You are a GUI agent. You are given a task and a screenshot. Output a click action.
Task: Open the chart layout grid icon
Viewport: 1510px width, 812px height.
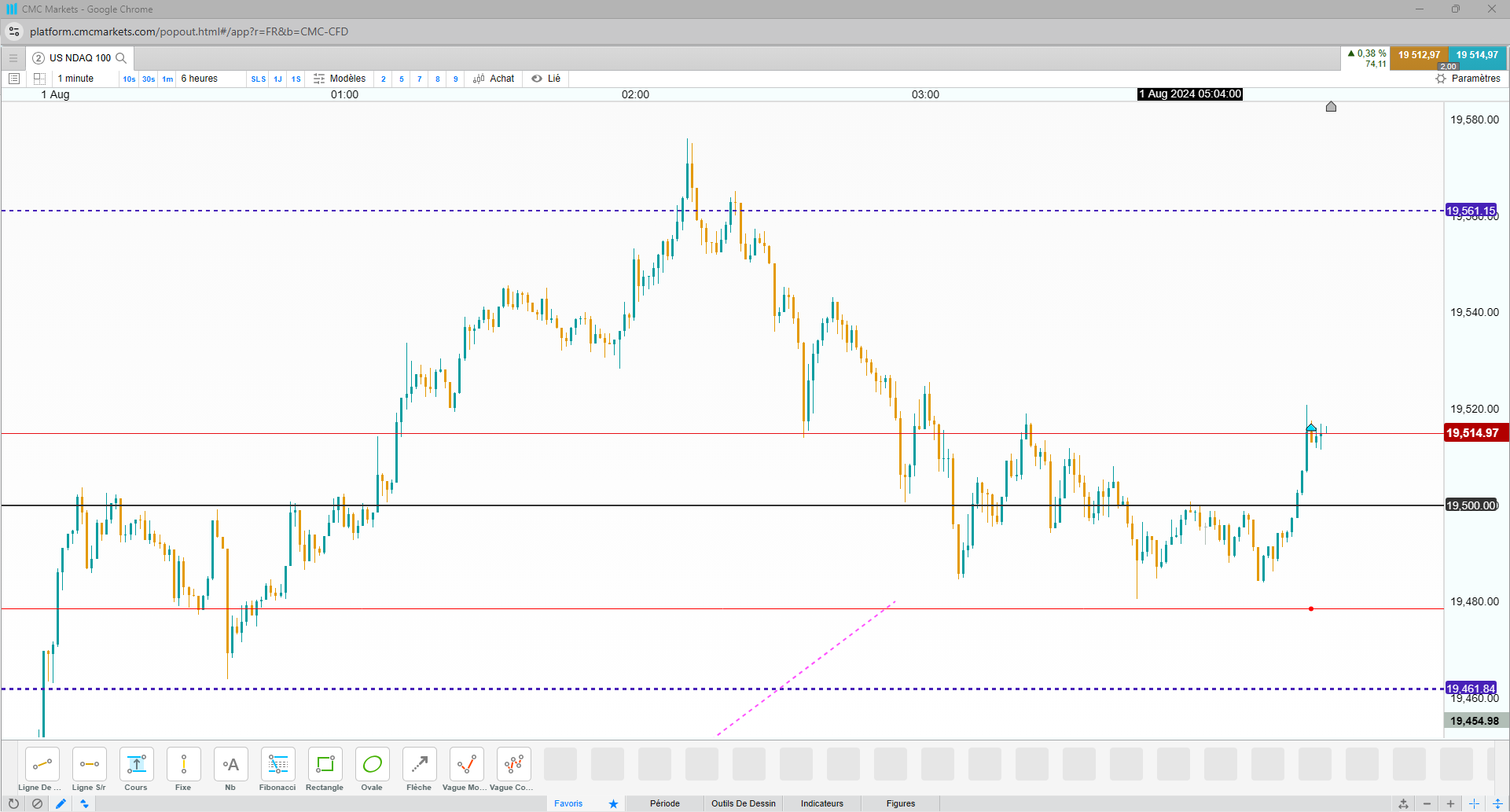(x=39, y=79)
